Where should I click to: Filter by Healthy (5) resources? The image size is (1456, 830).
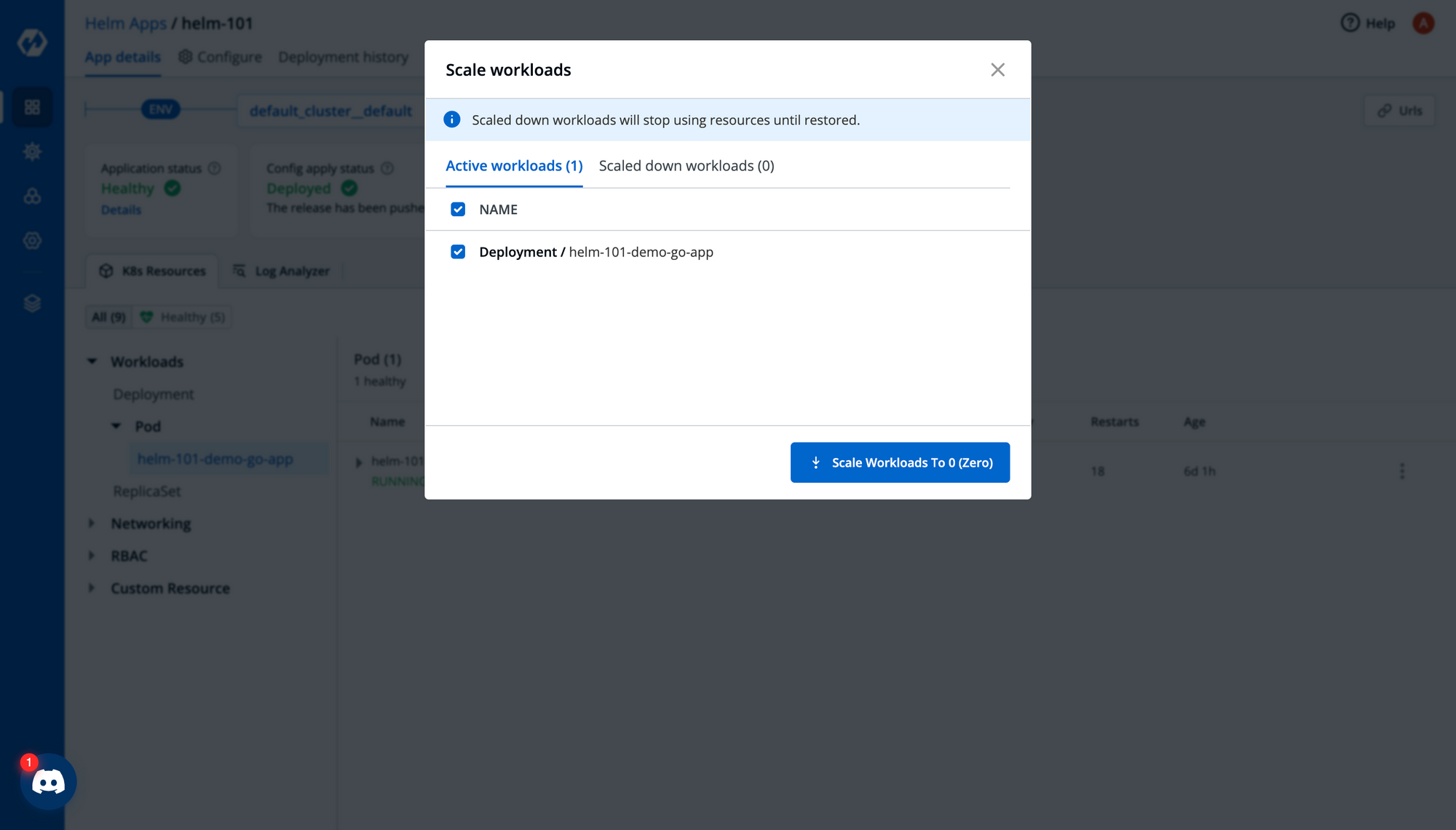(x=182, y=317)
